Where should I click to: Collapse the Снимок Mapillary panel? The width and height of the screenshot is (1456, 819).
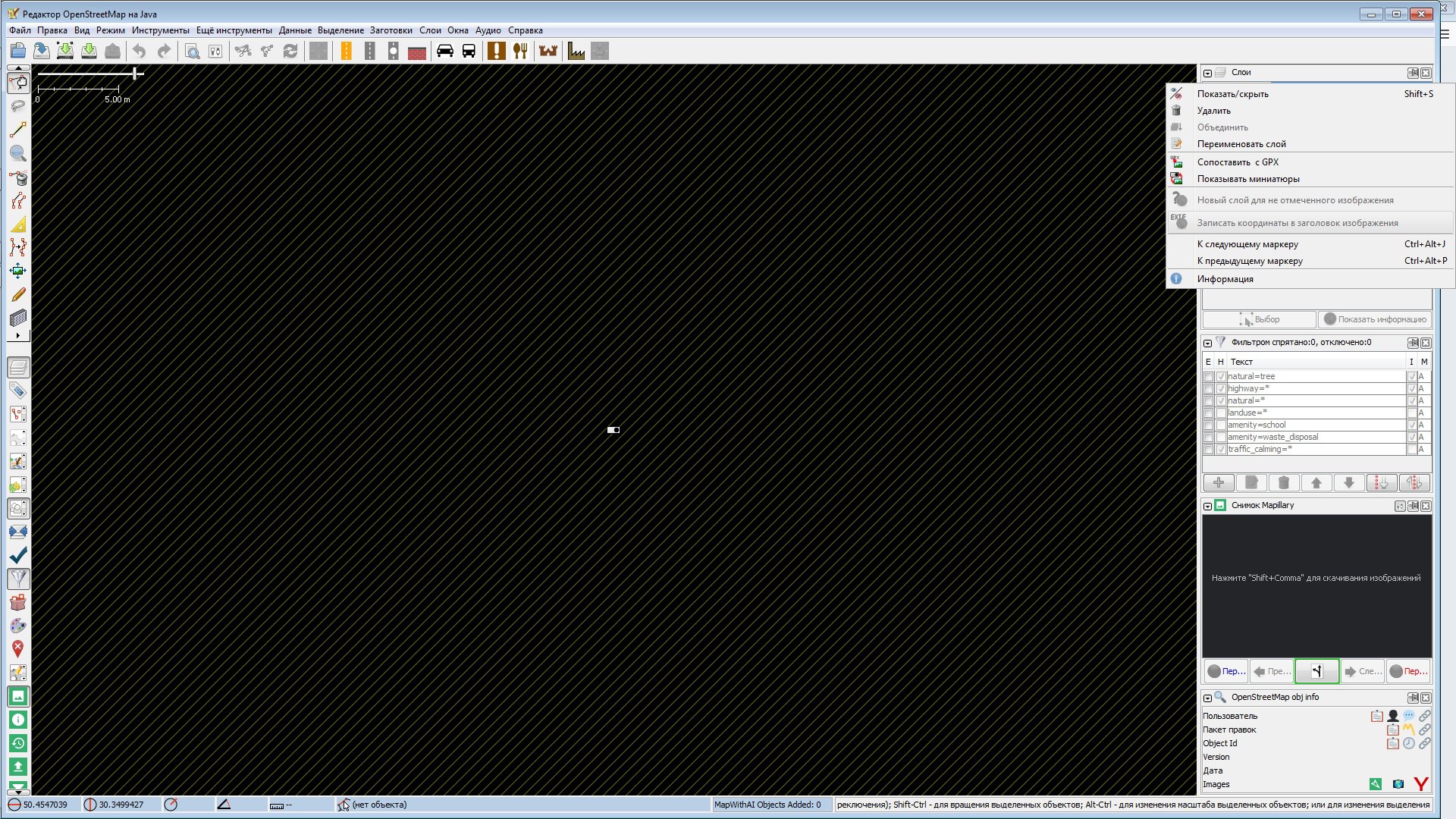1207,506
